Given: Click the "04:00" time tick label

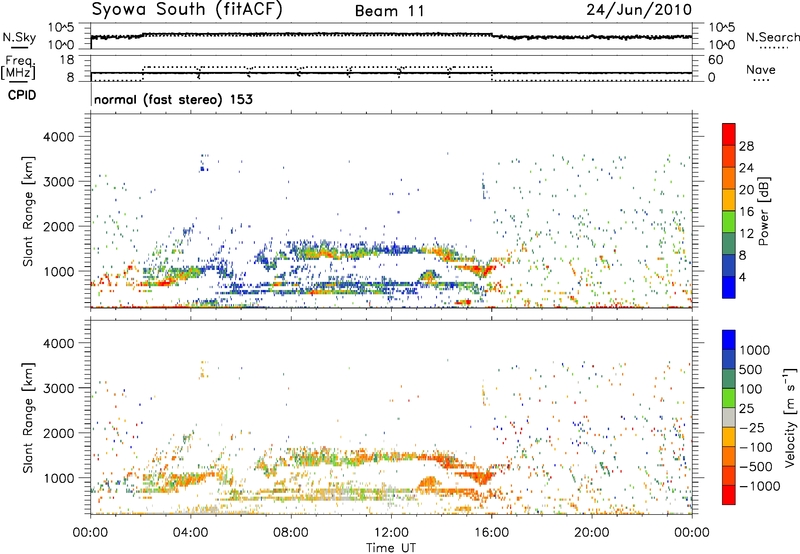Looking at the screenshot, I should click(x=190, y=533).
